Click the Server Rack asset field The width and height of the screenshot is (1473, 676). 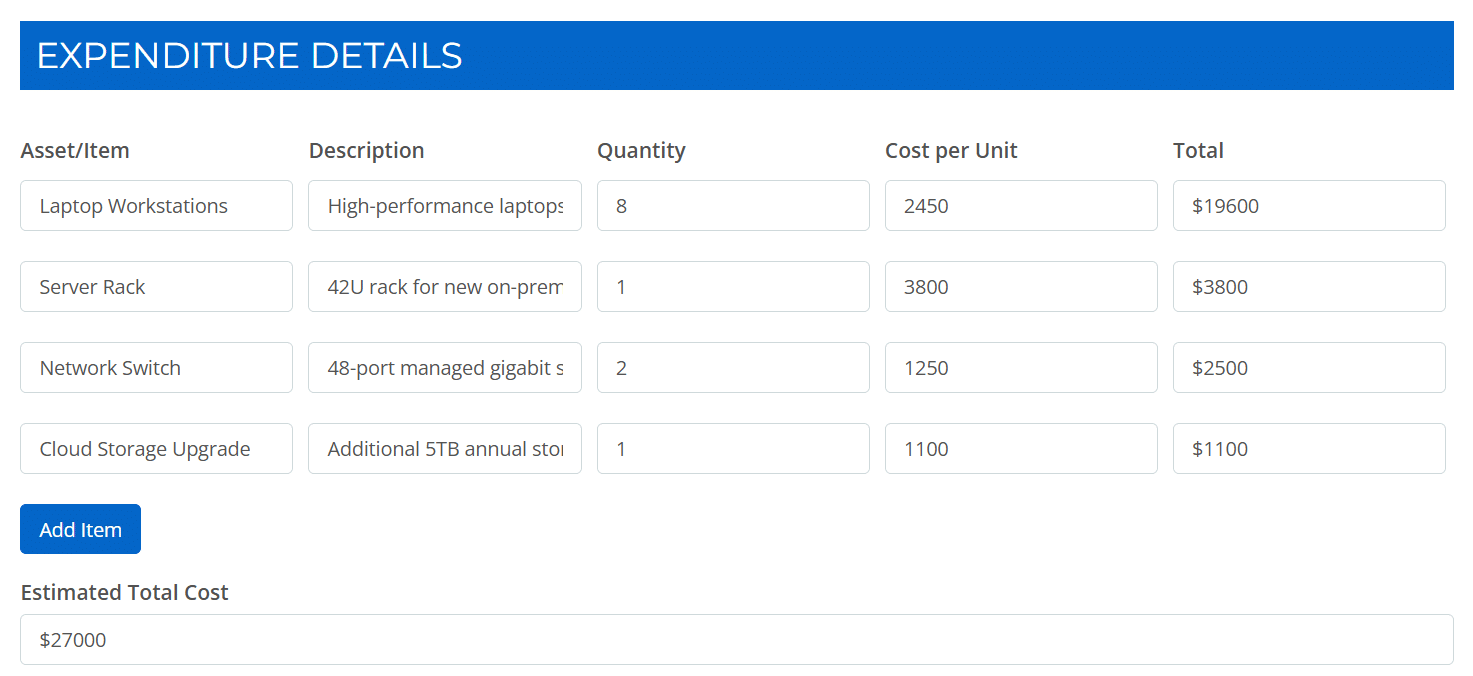coord(156,286)
